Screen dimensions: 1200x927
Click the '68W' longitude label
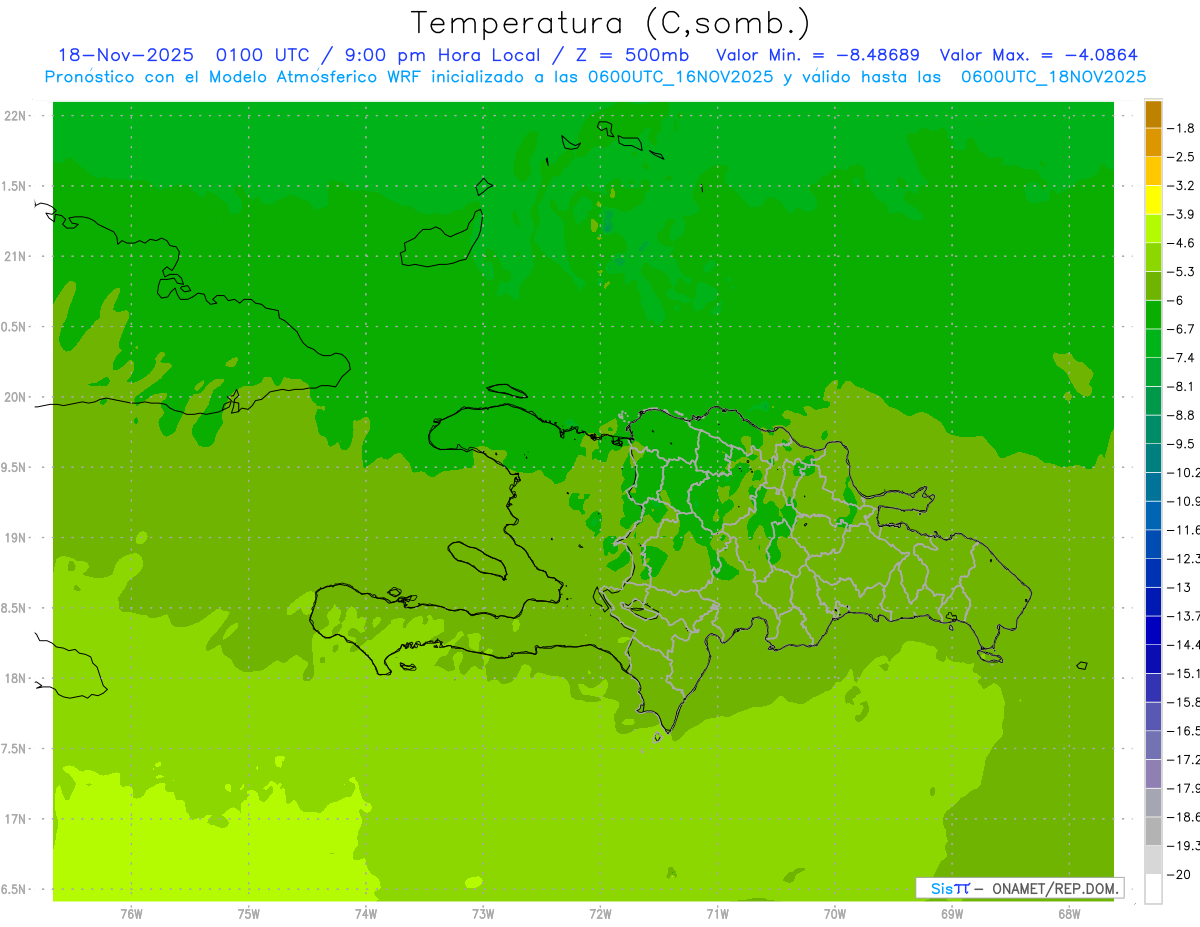pyautogui.click(x=1069, y=913)
